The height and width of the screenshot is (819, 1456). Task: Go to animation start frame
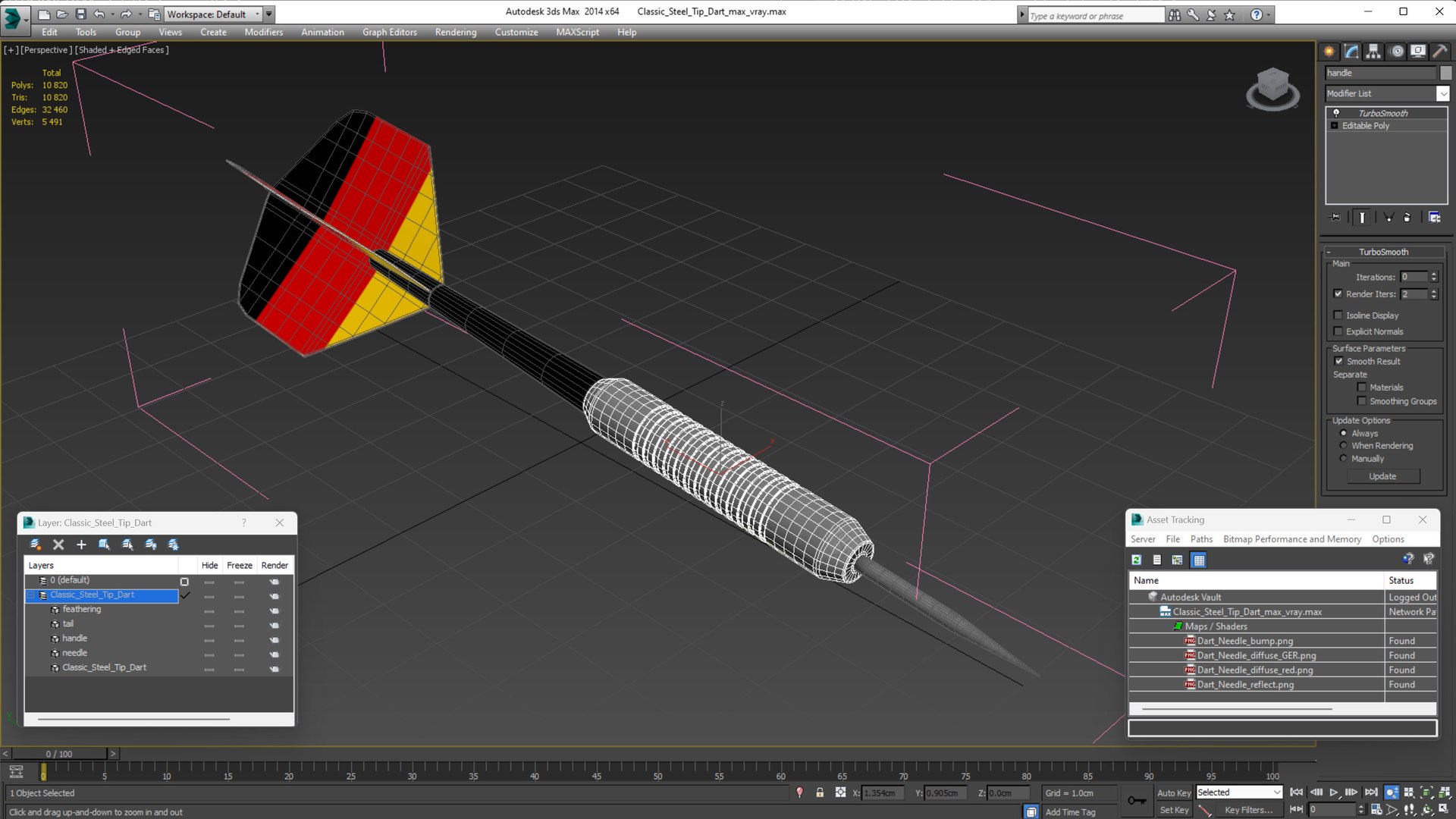[1296, 792]
